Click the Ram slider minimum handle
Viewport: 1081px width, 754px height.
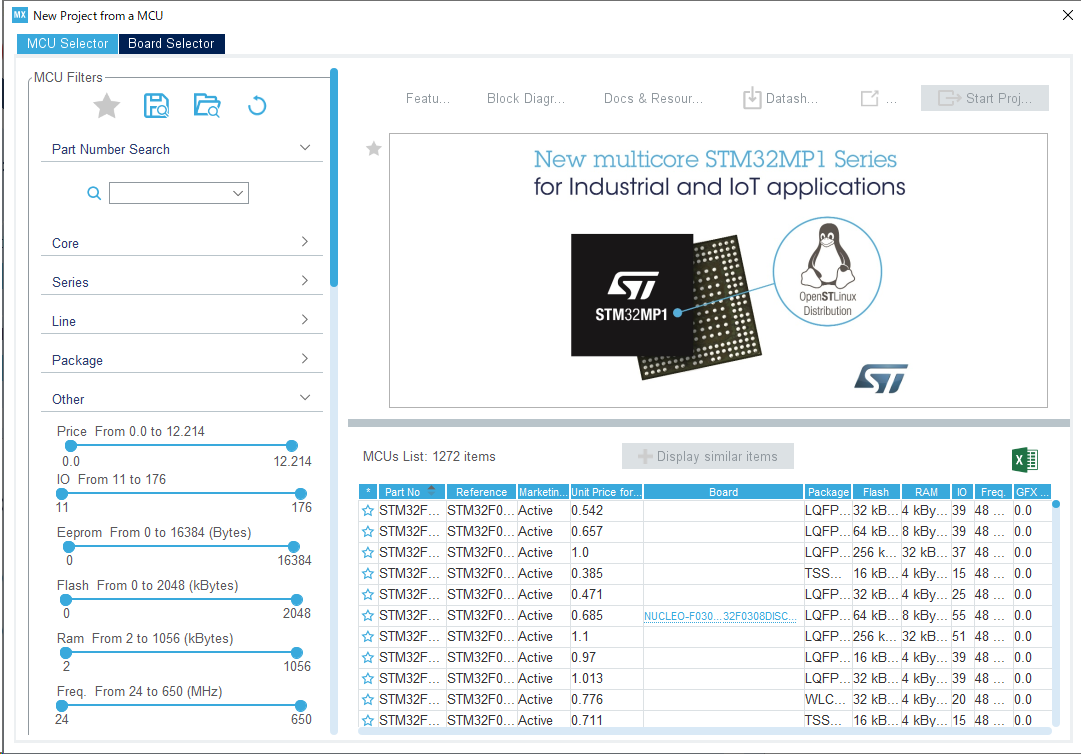click(66, 653)
